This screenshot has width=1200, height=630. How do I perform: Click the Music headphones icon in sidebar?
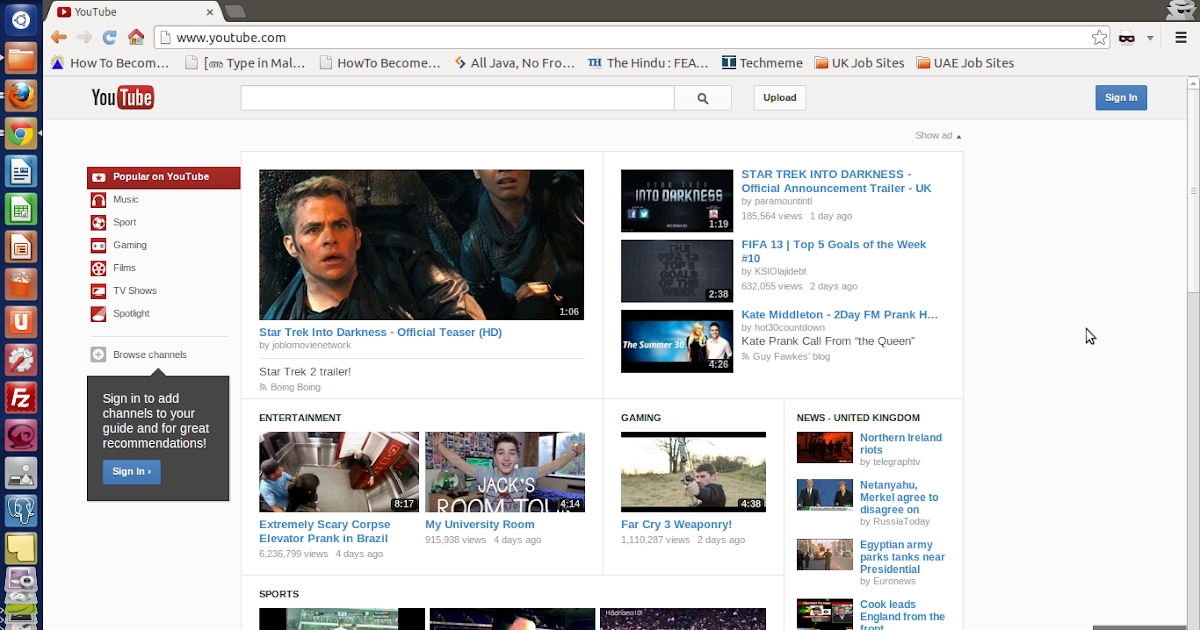coord(98,200)
